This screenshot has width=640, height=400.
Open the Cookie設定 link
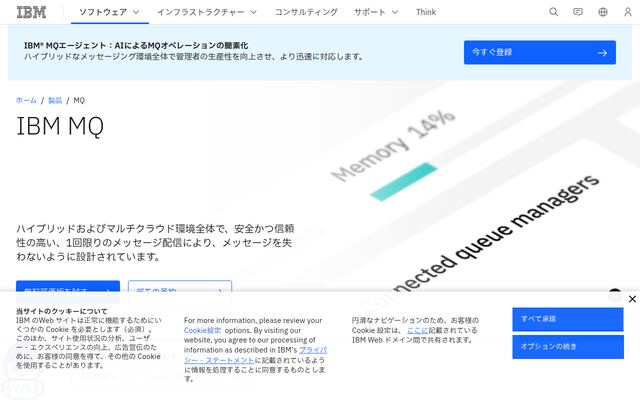point(202,330)
